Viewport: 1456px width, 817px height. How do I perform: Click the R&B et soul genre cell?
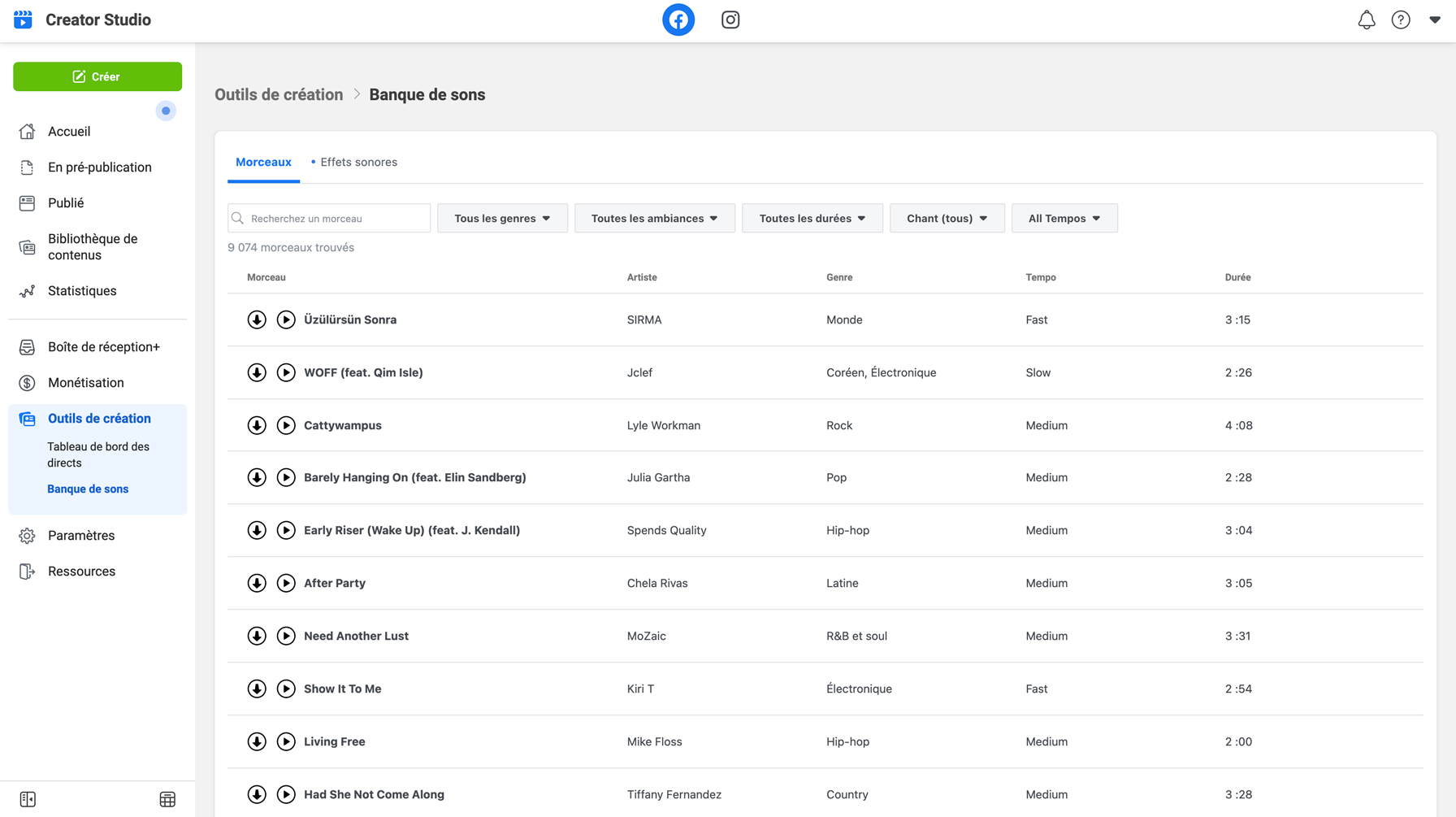pos(856,636)
